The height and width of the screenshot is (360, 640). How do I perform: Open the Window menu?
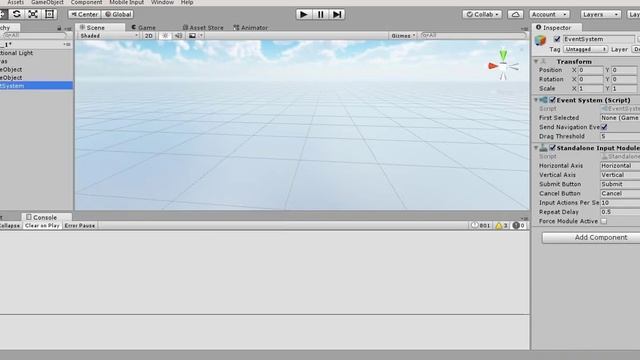click(162, 2)
